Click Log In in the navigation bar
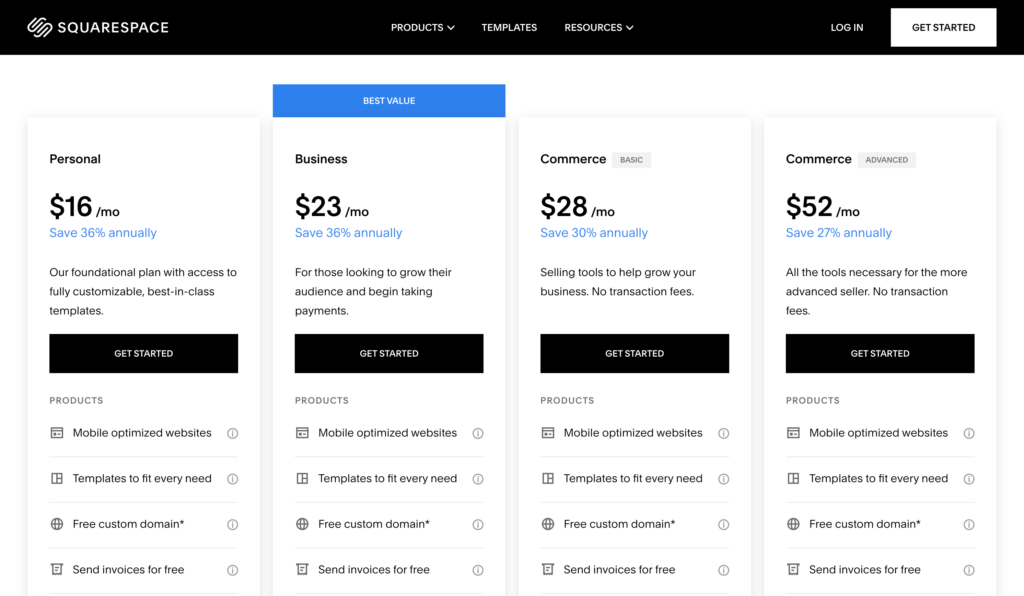1024x596 pixels. pyautogui.click(x=846, y=27)
